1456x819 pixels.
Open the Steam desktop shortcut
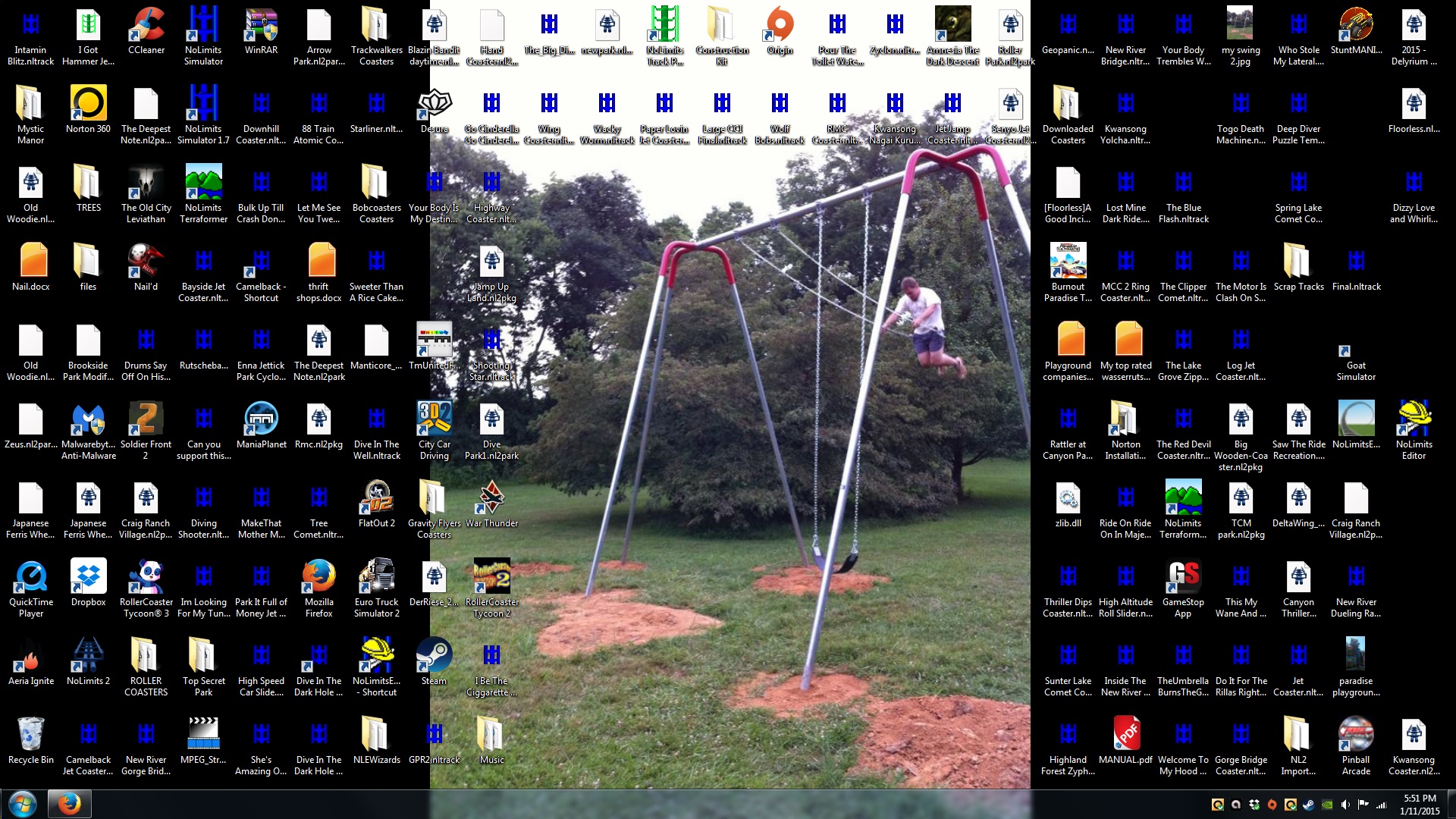point(434,657)
